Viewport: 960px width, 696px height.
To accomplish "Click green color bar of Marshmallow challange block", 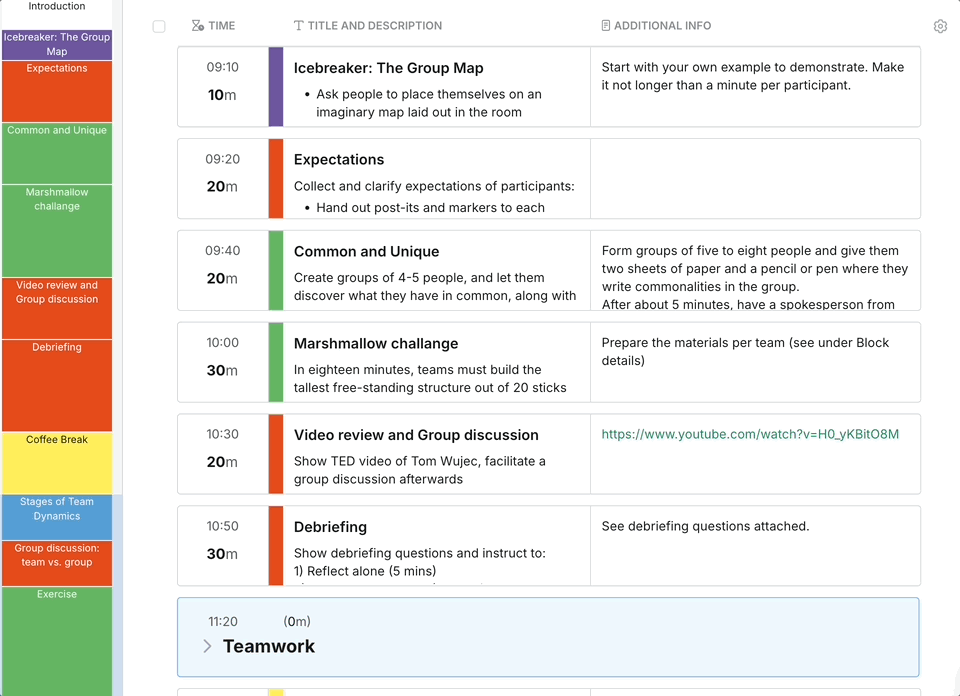I will pos(276,362).
